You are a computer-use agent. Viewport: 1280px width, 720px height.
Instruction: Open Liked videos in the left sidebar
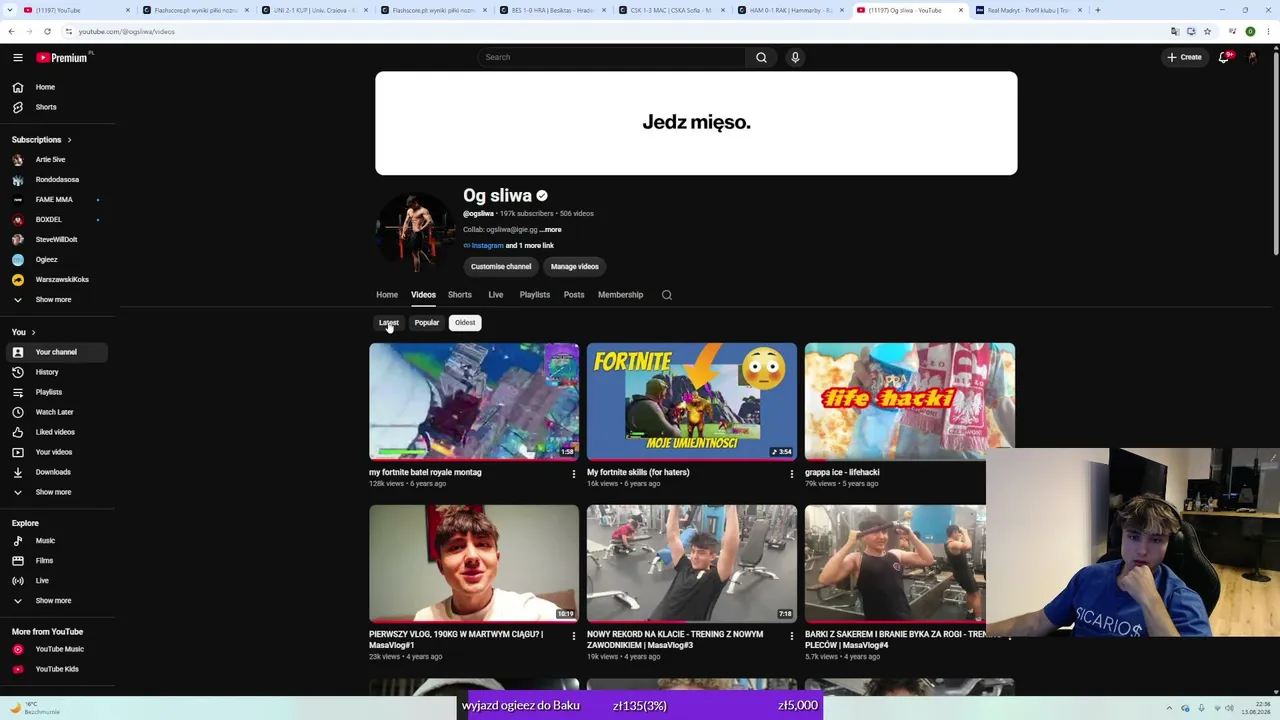tap(56, 432)
